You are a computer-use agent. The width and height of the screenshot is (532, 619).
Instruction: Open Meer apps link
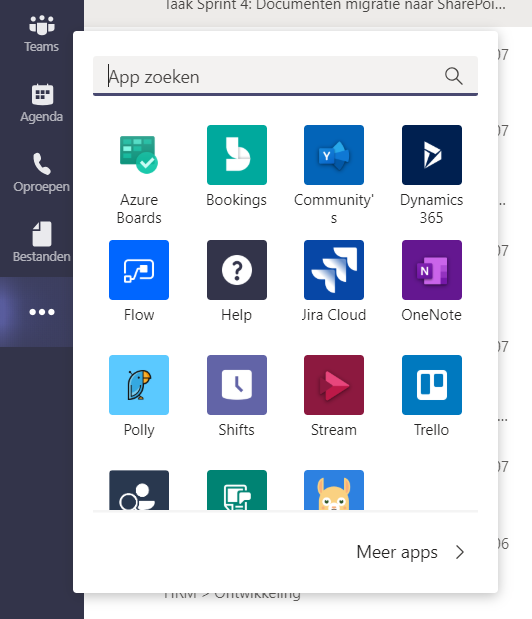pyautogui.click(x=397, y=552)
